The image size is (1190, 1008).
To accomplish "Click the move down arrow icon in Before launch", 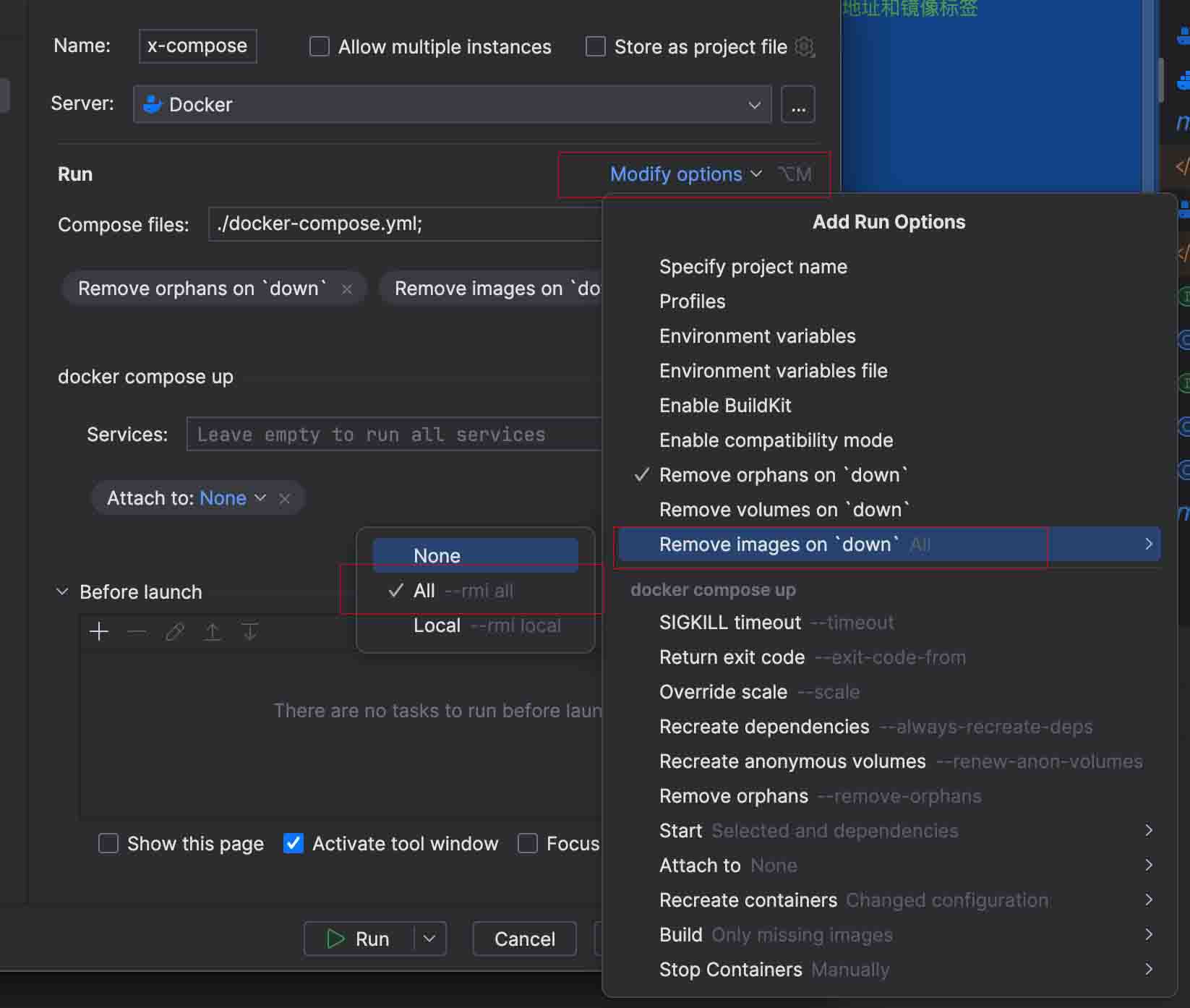I will (x=250, y=632).
